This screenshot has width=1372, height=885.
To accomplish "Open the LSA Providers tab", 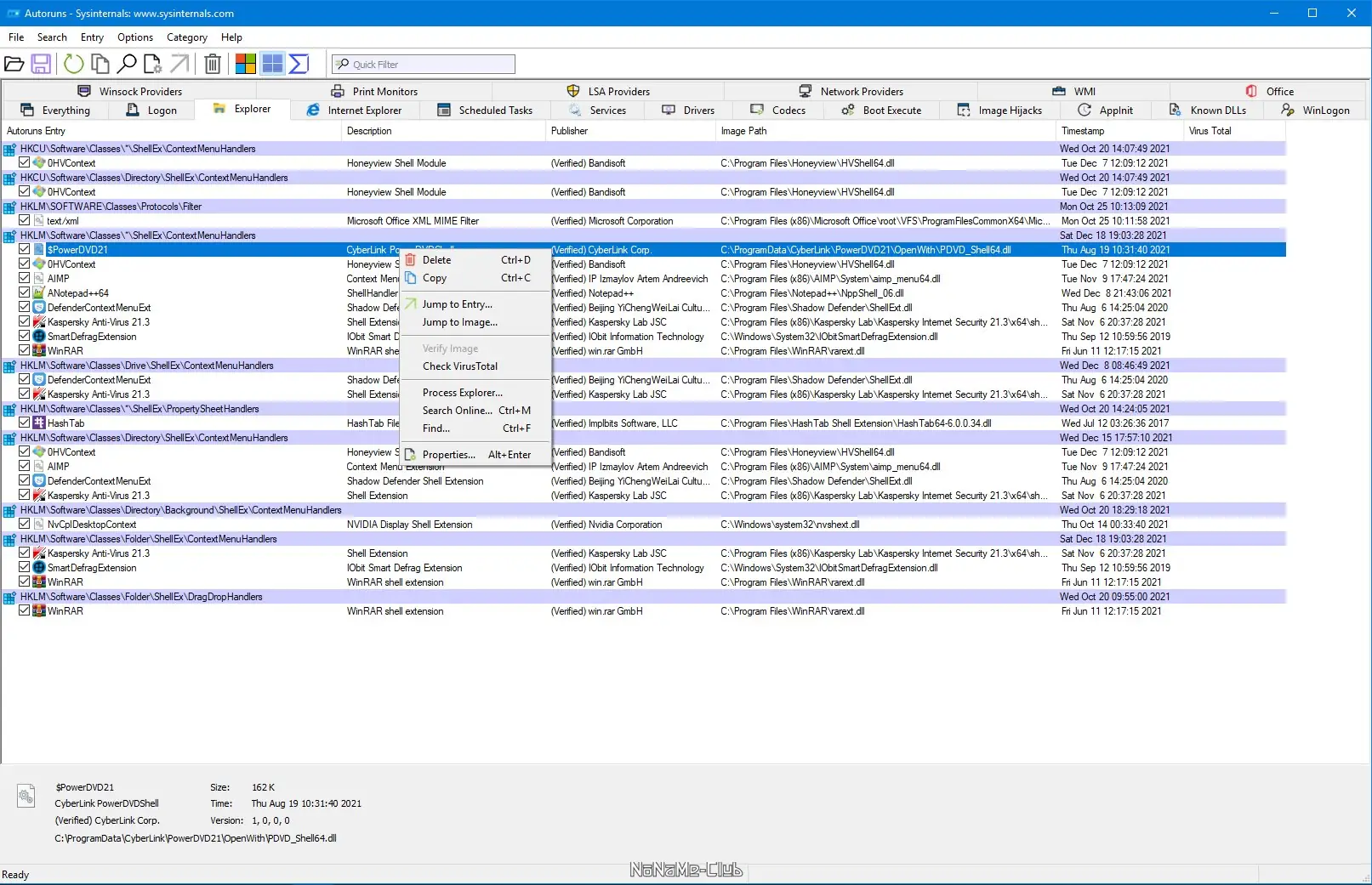I will point(608,92).
